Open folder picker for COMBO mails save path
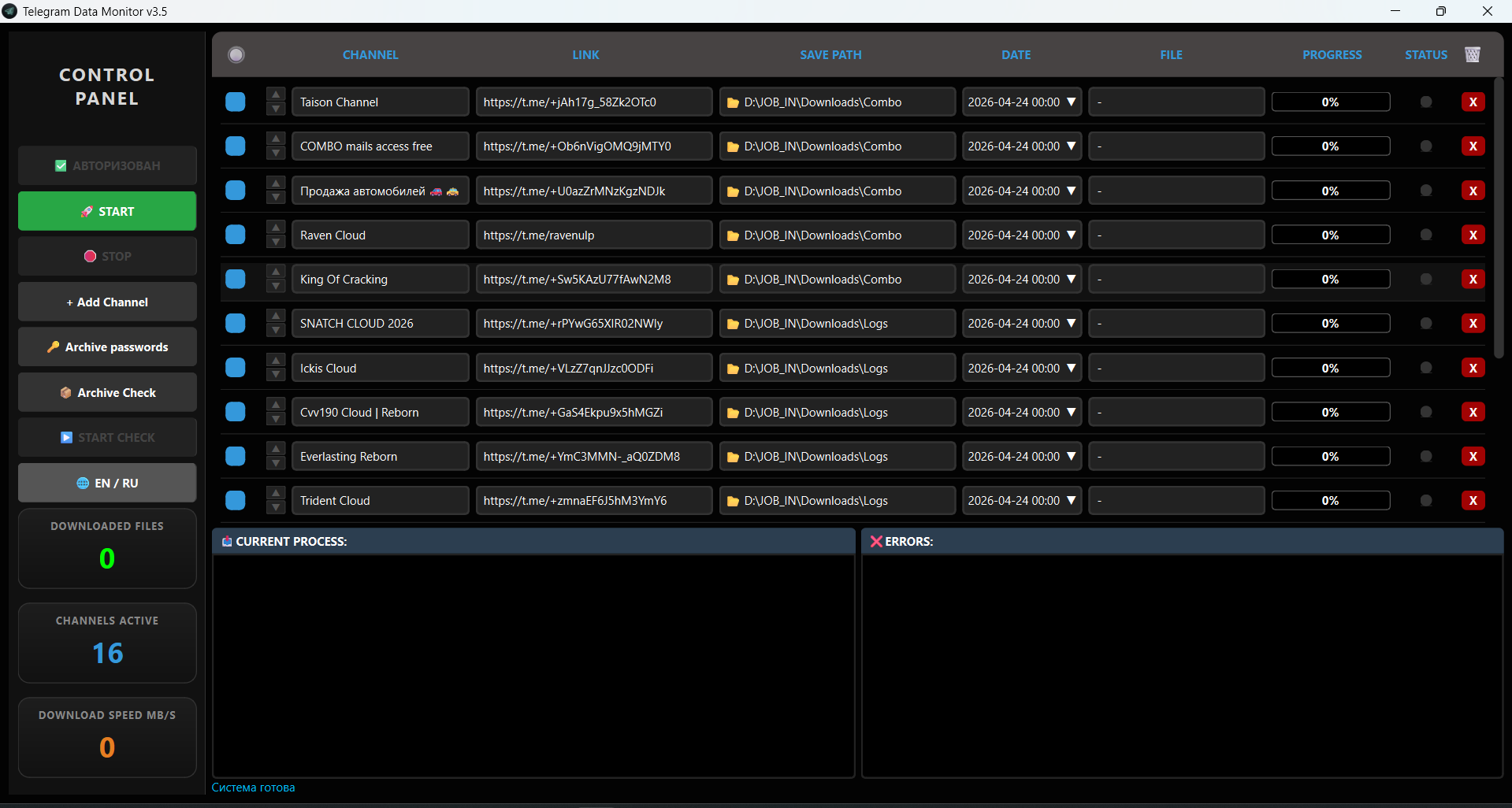Viewport: 1512px width, 808px height. (x=733, y=146)
